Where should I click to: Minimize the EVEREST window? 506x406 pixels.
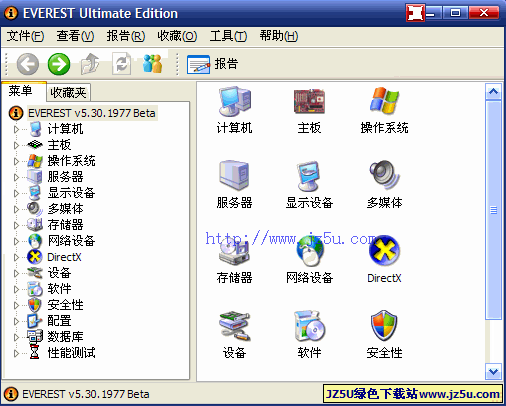coord(433,13)
